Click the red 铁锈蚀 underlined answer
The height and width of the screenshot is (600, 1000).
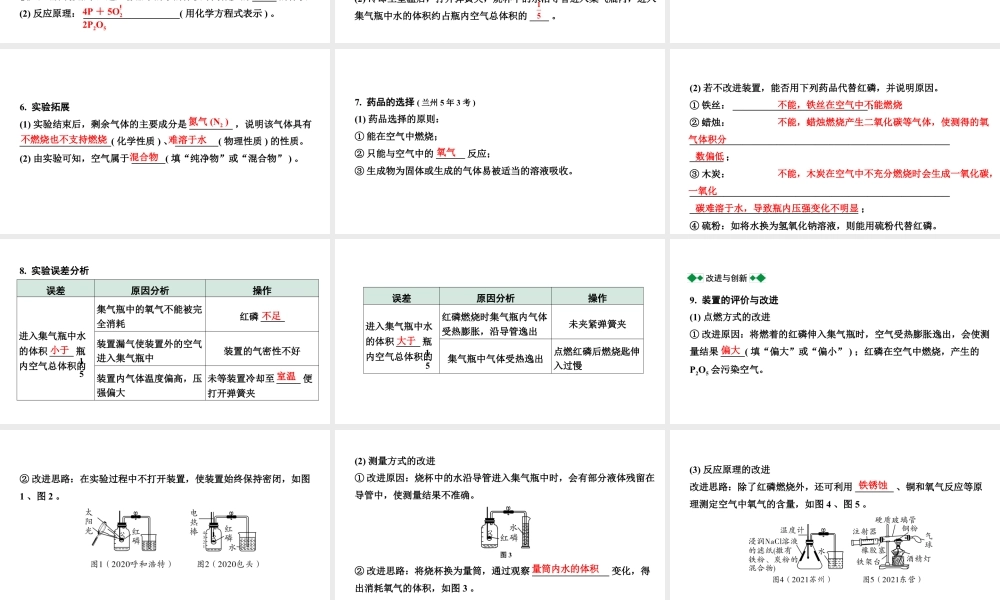click(872, 486)
